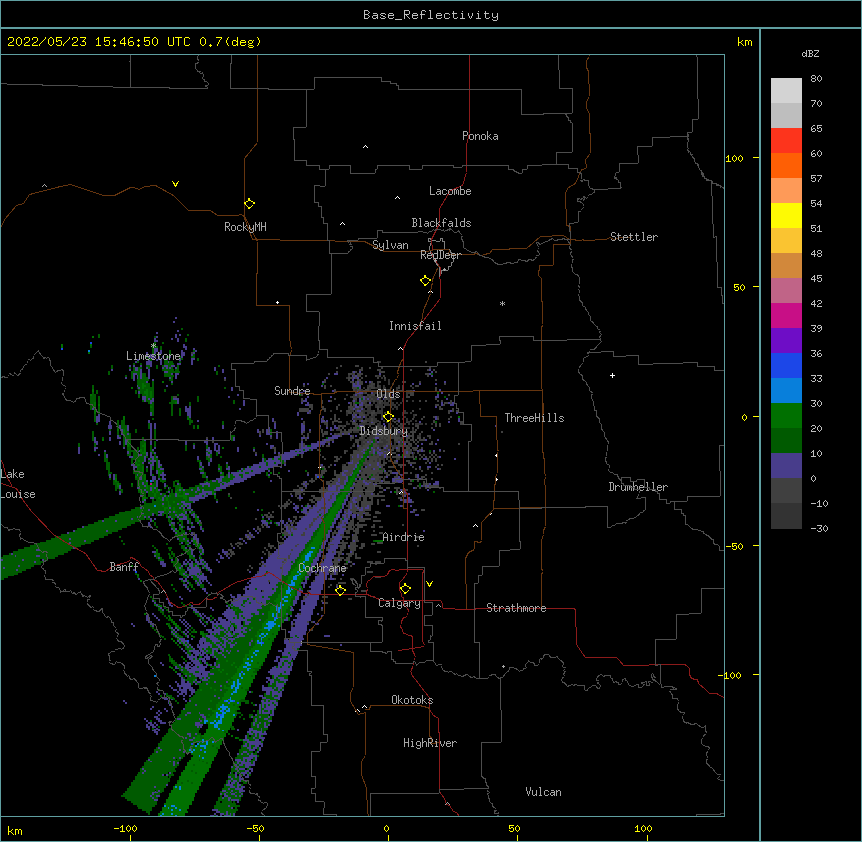Click the Calgary city label
Viewport: 862px width, 842px height.
[399, 603]
